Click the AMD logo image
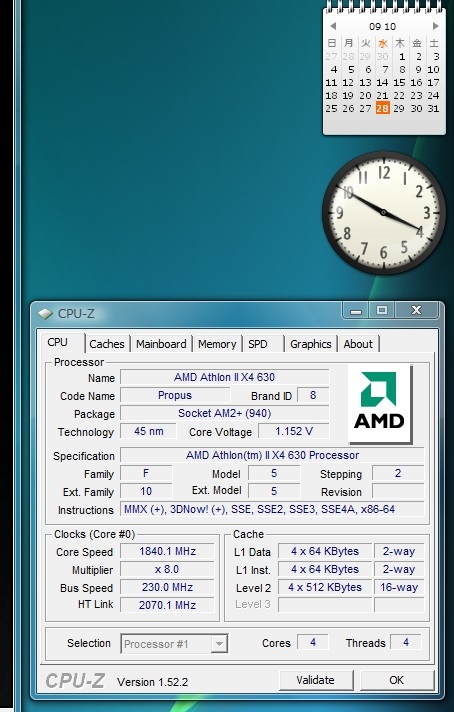 click(x=380, y=403)
